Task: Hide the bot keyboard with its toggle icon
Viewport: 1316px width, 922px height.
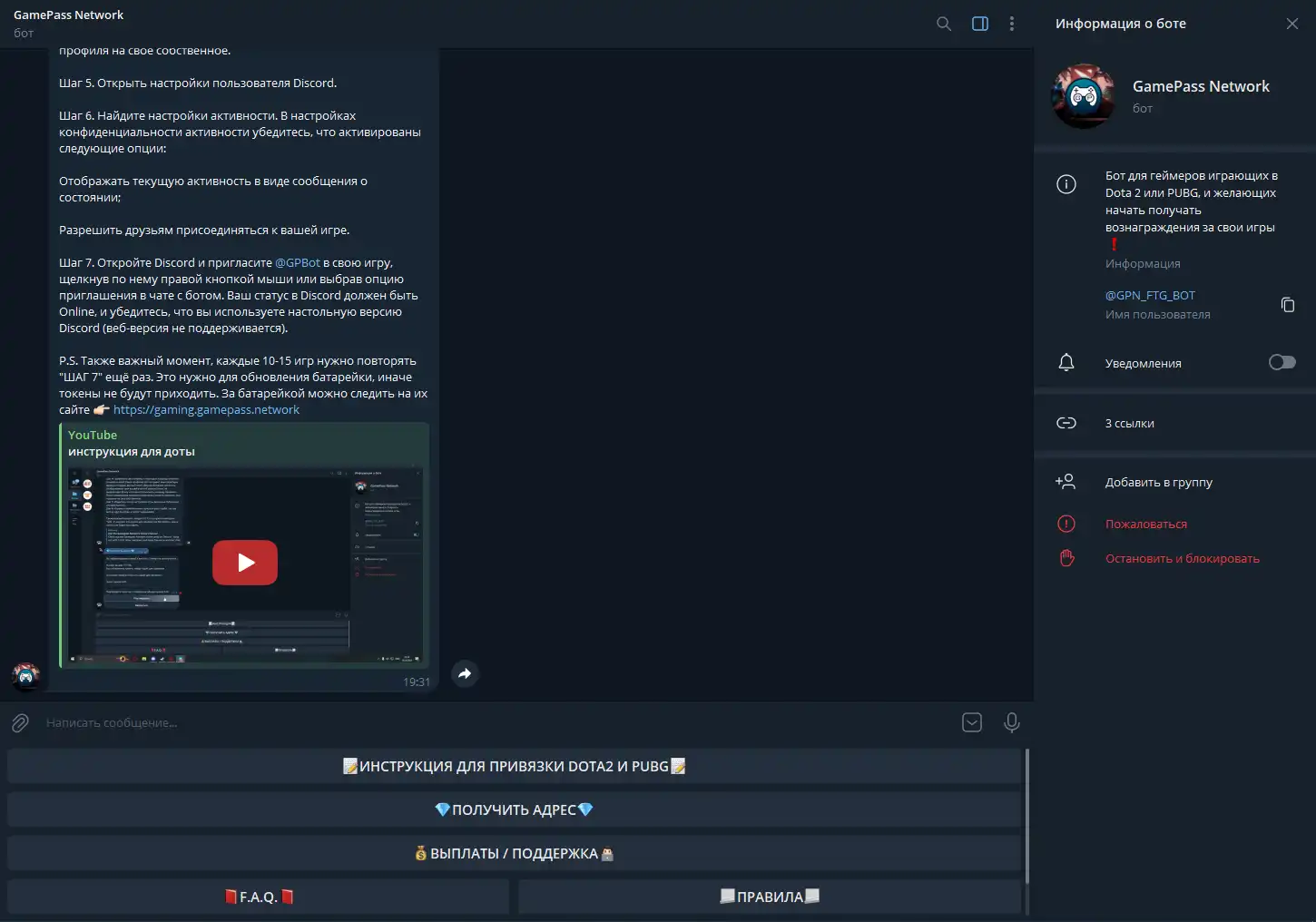Action: point(972,722)
